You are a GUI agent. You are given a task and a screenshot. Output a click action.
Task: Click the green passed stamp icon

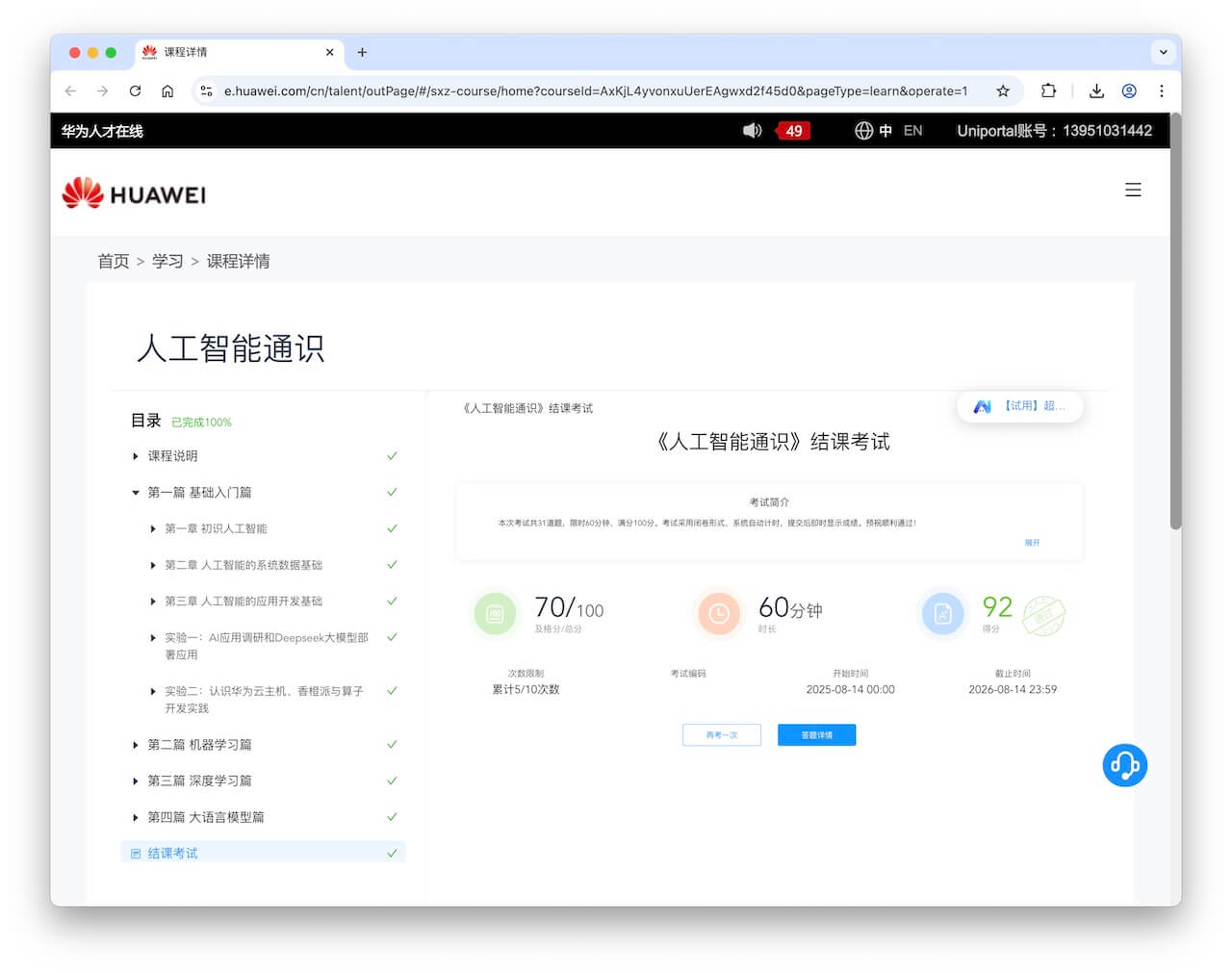click(x=1043, y=615)
